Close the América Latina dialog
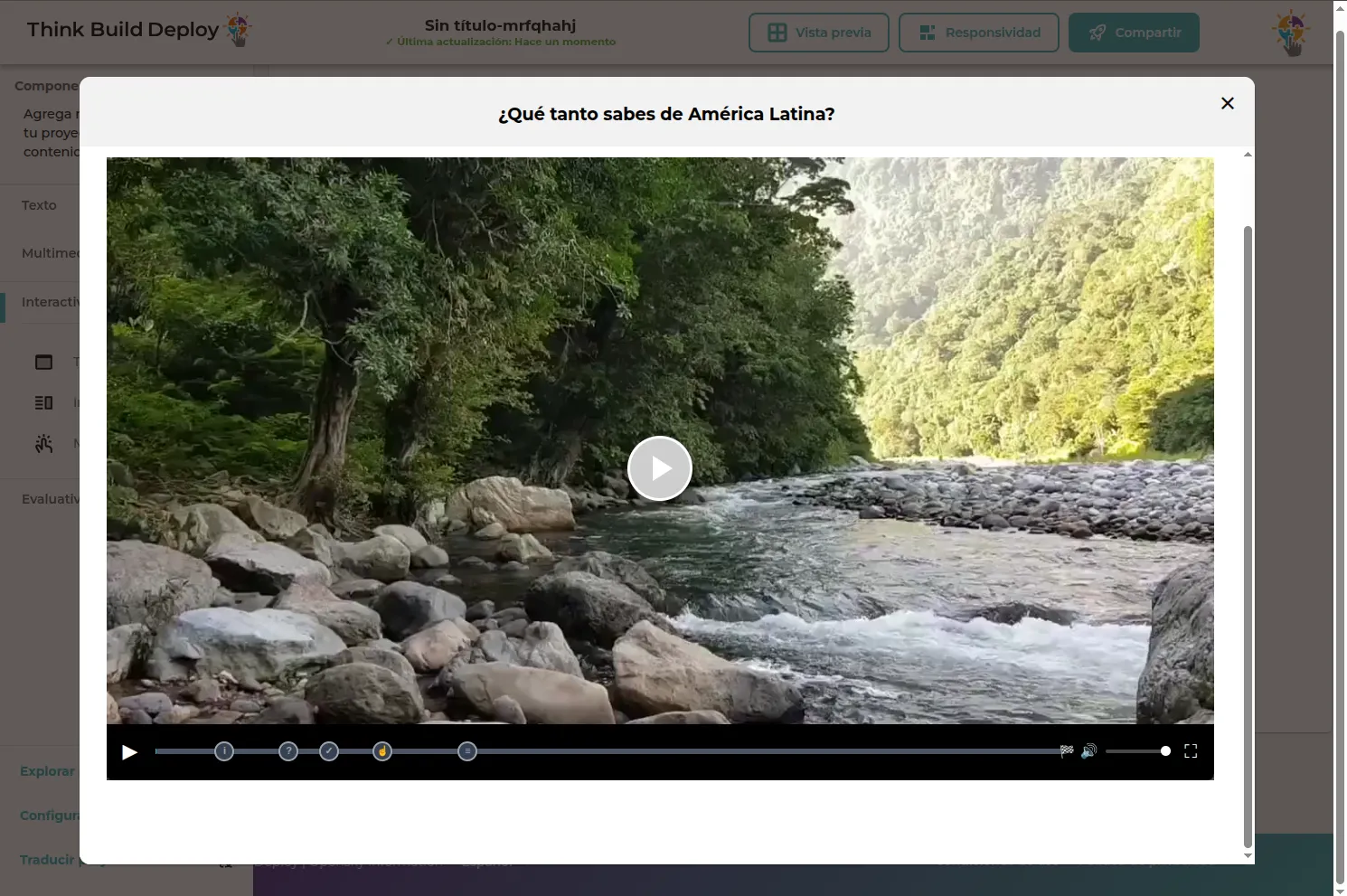This screenshot has width=1347, height=896. [1228, 103]
